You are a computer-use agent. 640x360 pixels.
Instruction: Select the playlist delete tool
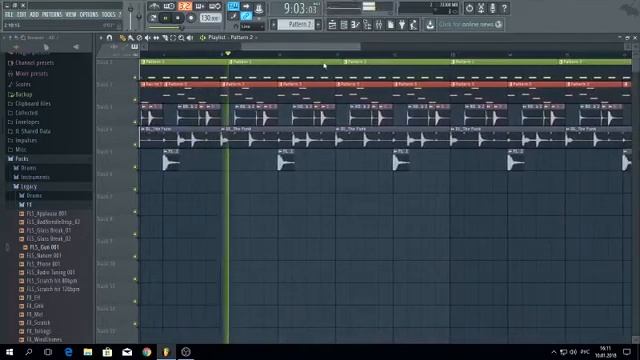click(x=139, y=38)
